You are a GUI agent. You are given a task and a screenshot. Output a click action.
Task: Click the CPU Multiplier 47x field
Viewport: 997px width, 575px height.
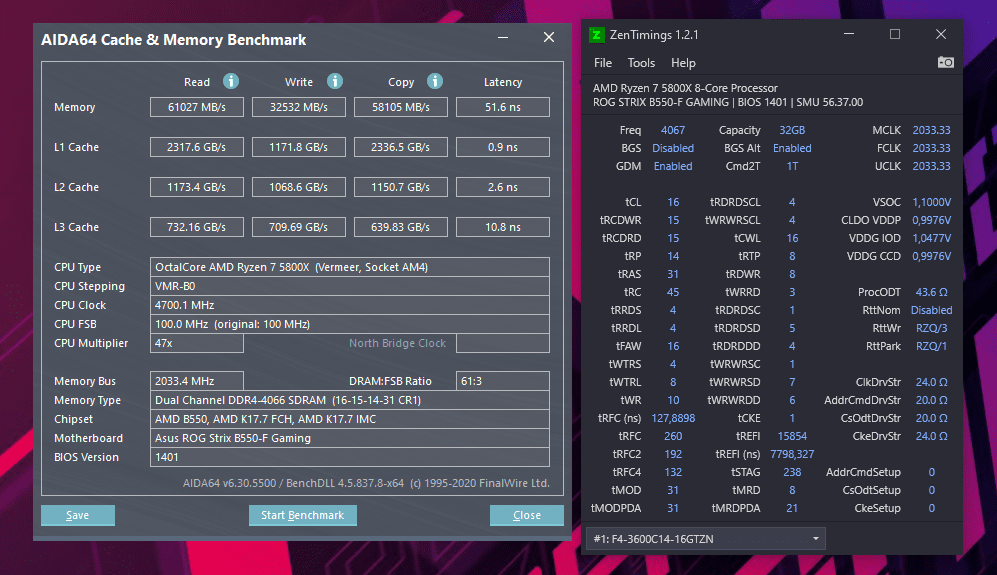click(196, 343)
